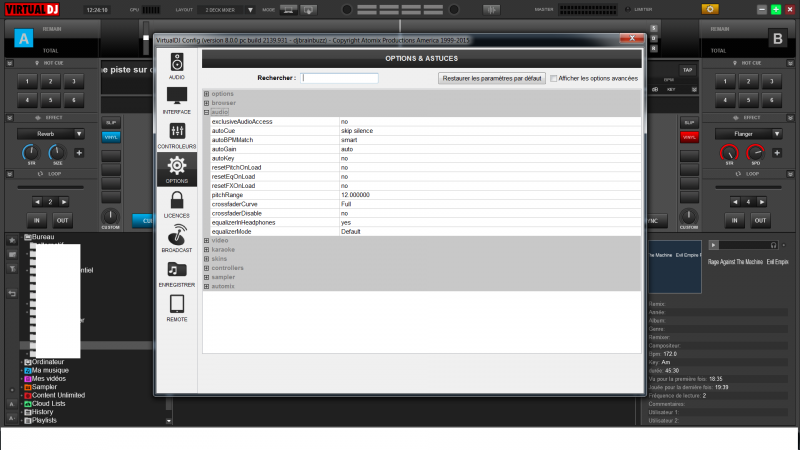Select the History folder in browser

click(42, 412)
